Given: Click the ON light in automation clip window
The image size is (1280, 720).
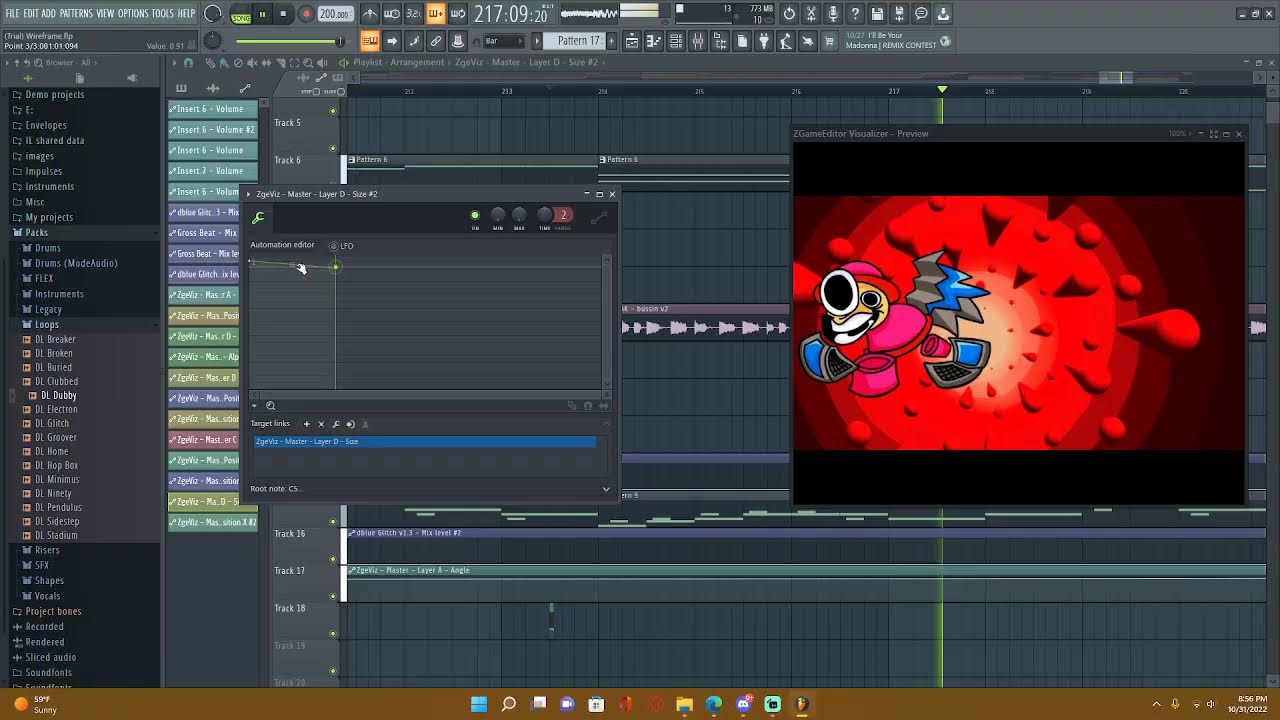Looking at the screenshot, I should pyautogui.click(x=475, y=215).
